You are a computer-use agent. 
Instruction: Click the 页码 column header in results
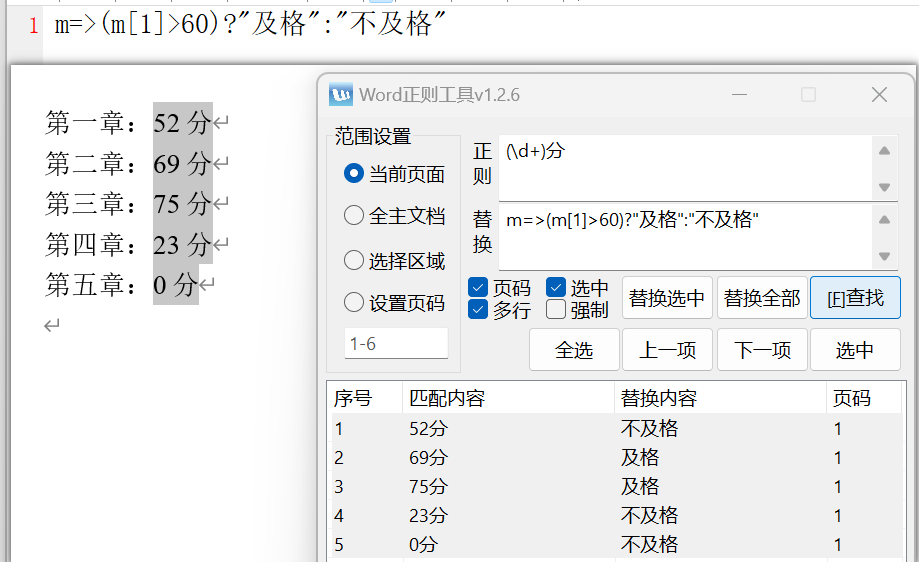pos(864,398)
